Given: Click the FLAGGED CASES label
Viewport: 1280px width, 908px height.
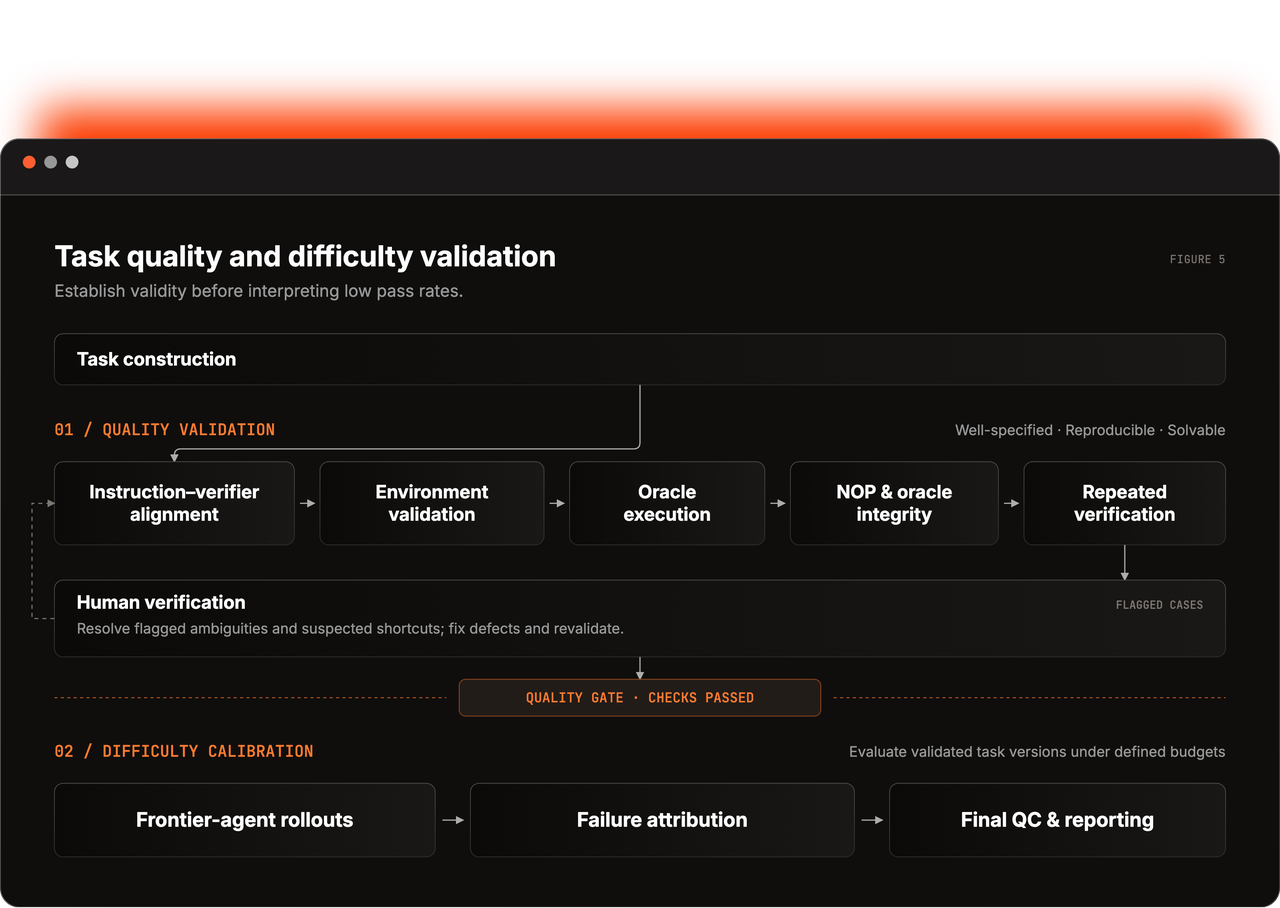Looking at the screenshot, I should [1159, 605].
